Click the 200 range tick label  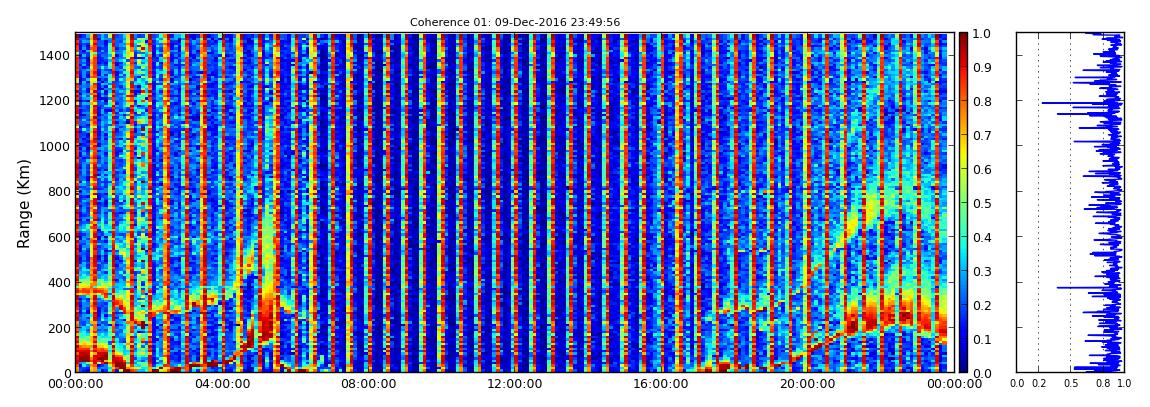click(x=59, y=328)
